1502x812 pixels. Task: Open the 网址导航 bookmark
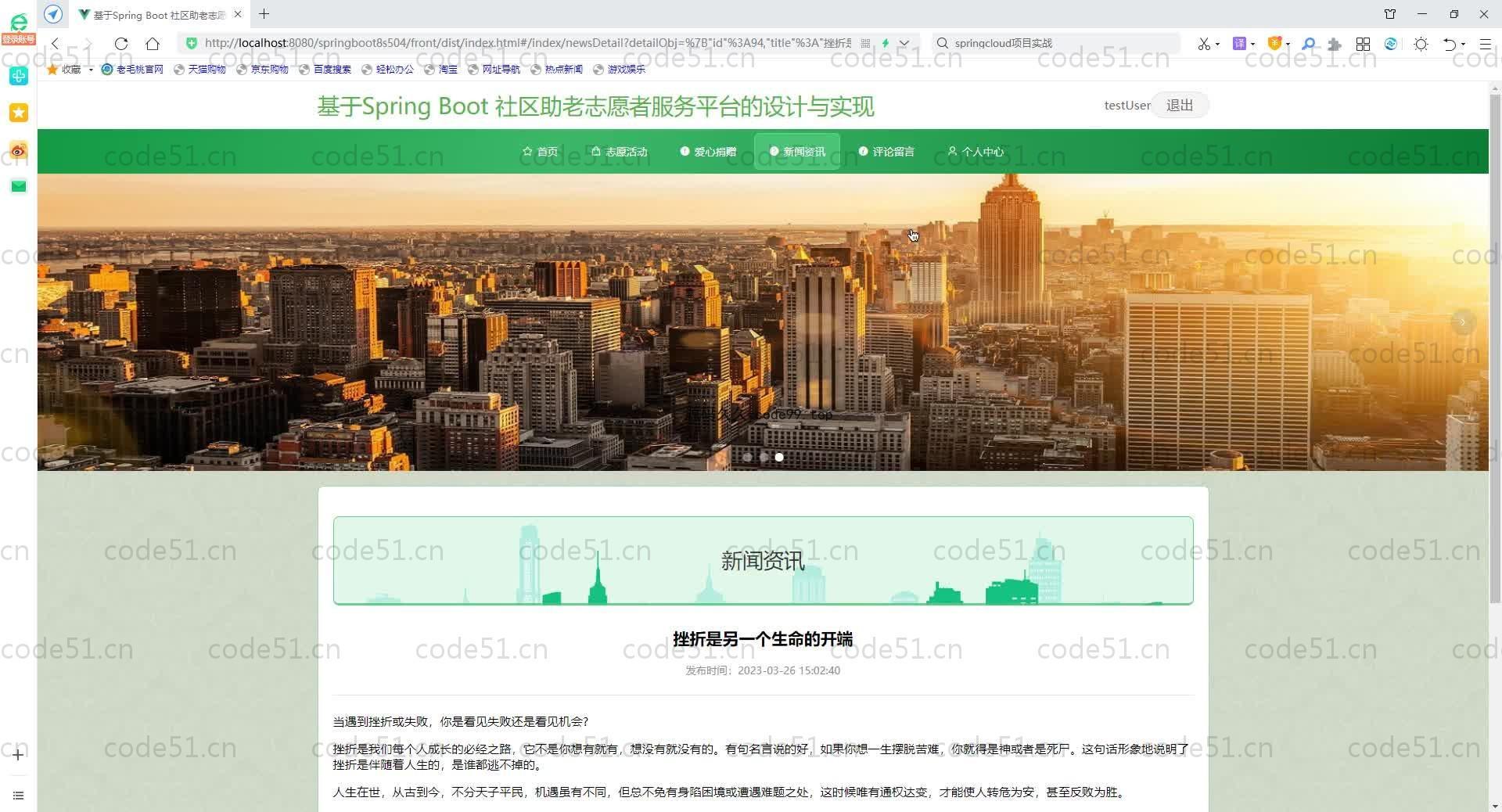point(494,70)
